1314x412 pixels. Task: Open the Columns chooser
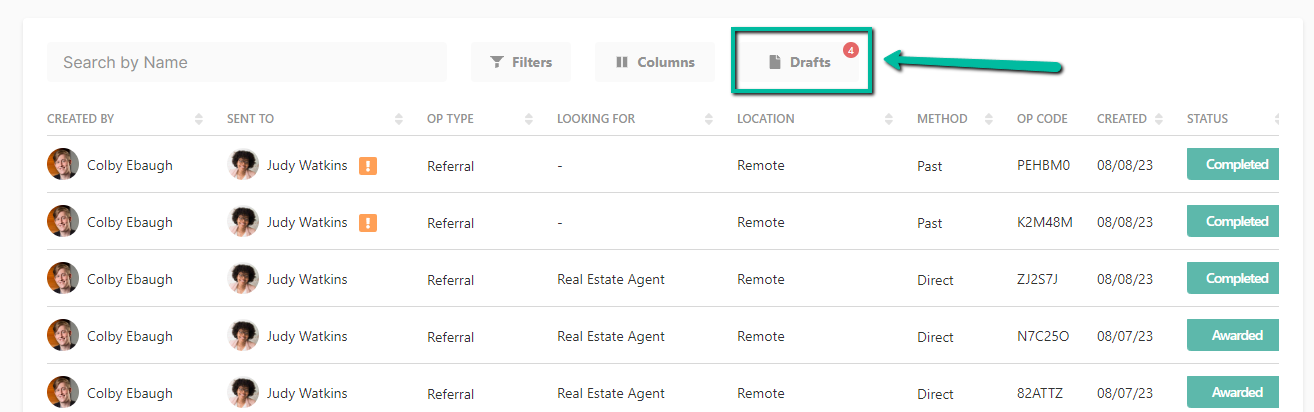coord(655,62)
